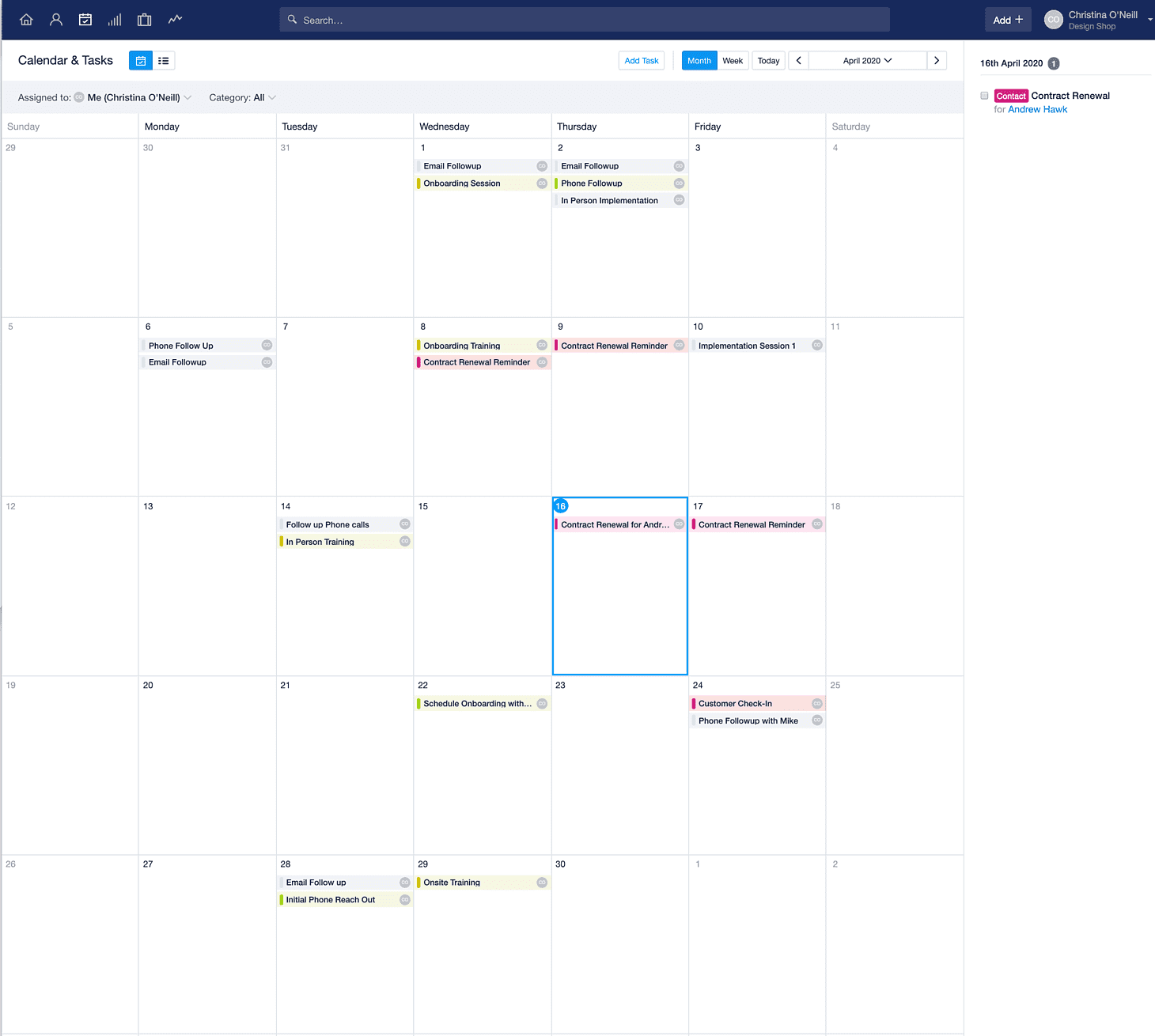This screenshot has width=1155, height=1036.
Task: Click Christina O'Neill avatar icon
Action: (1054, 20)
